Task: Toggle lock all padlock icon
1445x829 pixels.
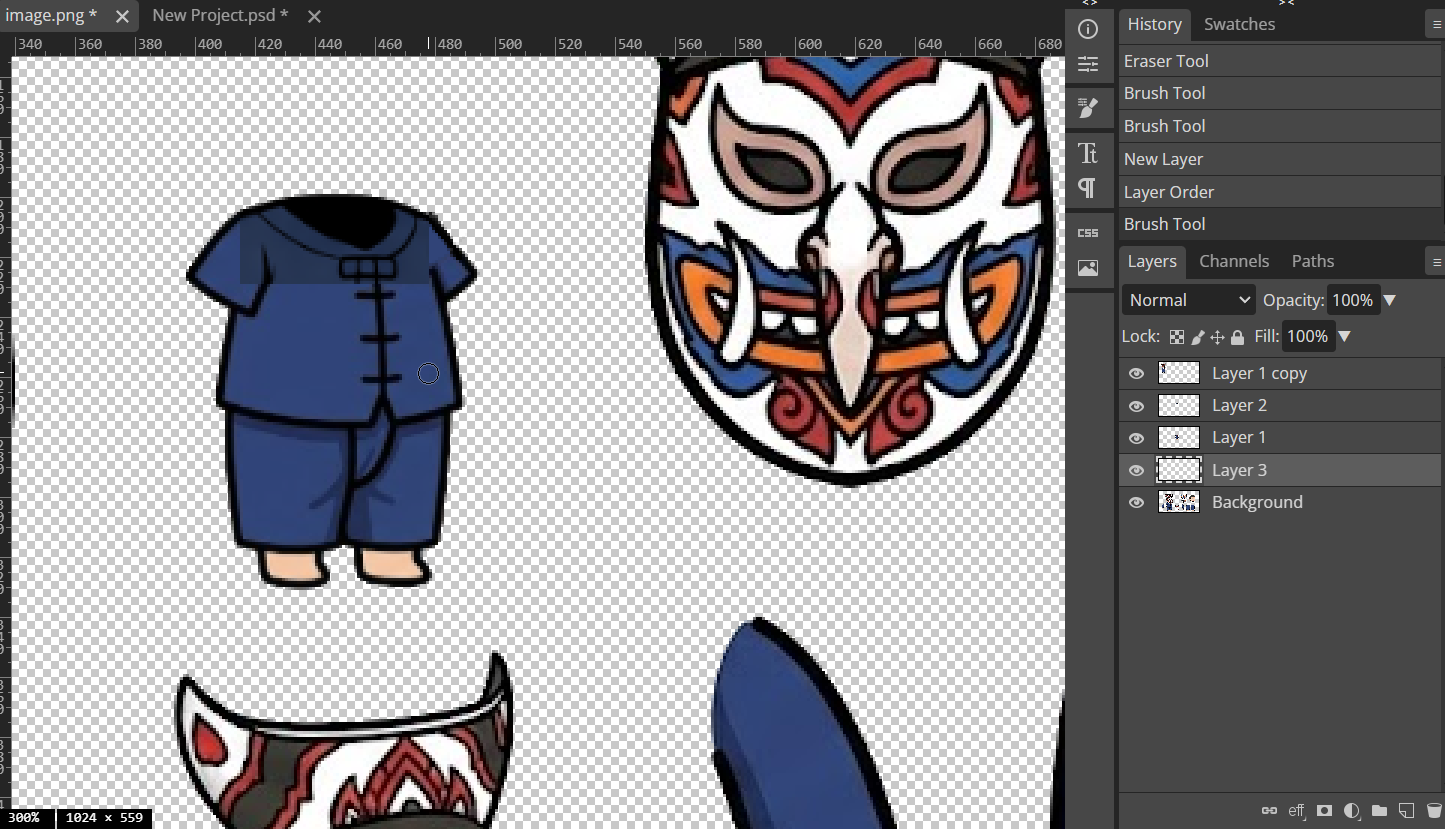Action: click(x=1237, y=337)
